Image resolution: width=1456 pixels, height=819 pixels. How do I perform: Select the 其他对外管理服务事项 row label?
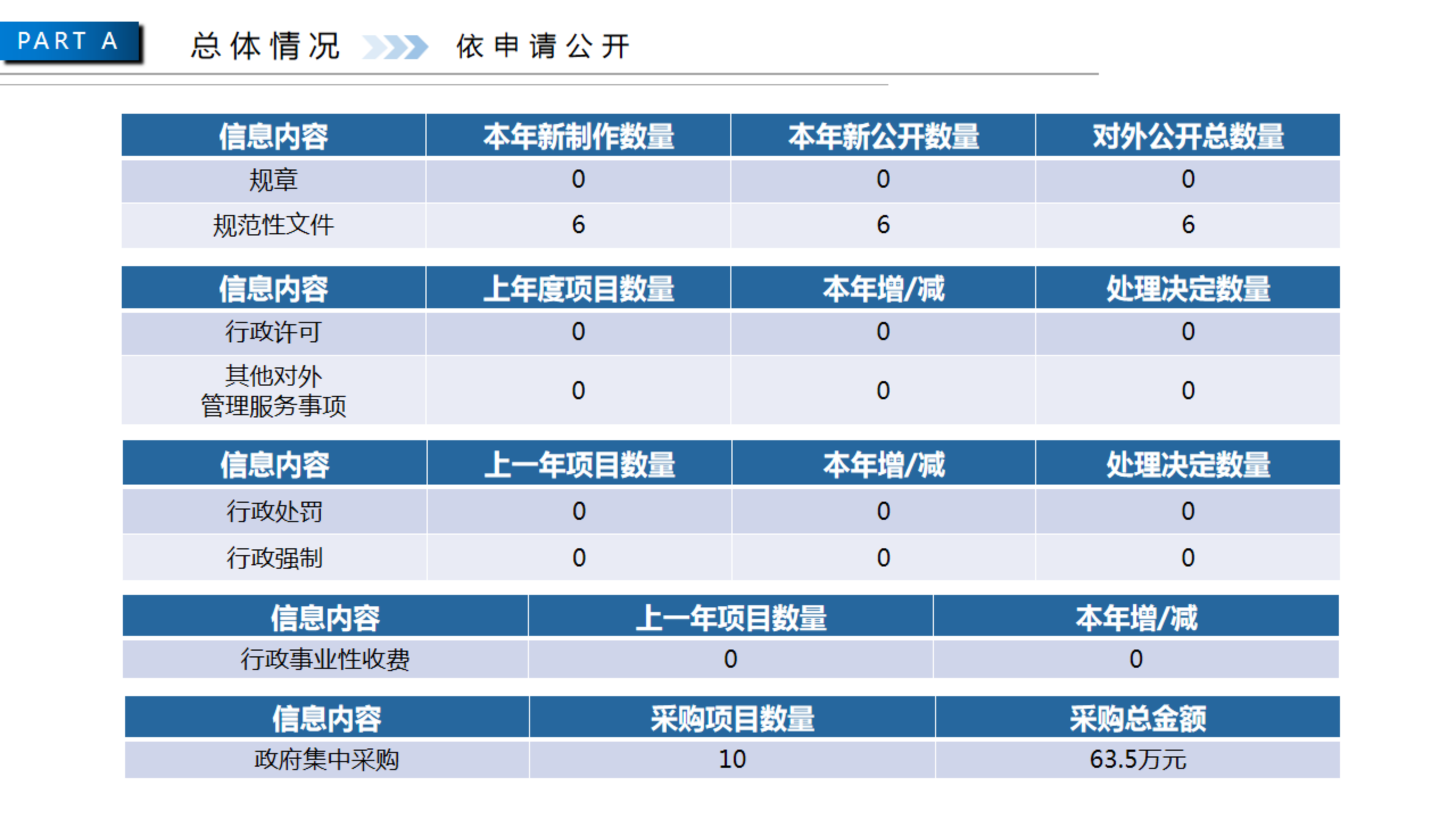[274, 391]
